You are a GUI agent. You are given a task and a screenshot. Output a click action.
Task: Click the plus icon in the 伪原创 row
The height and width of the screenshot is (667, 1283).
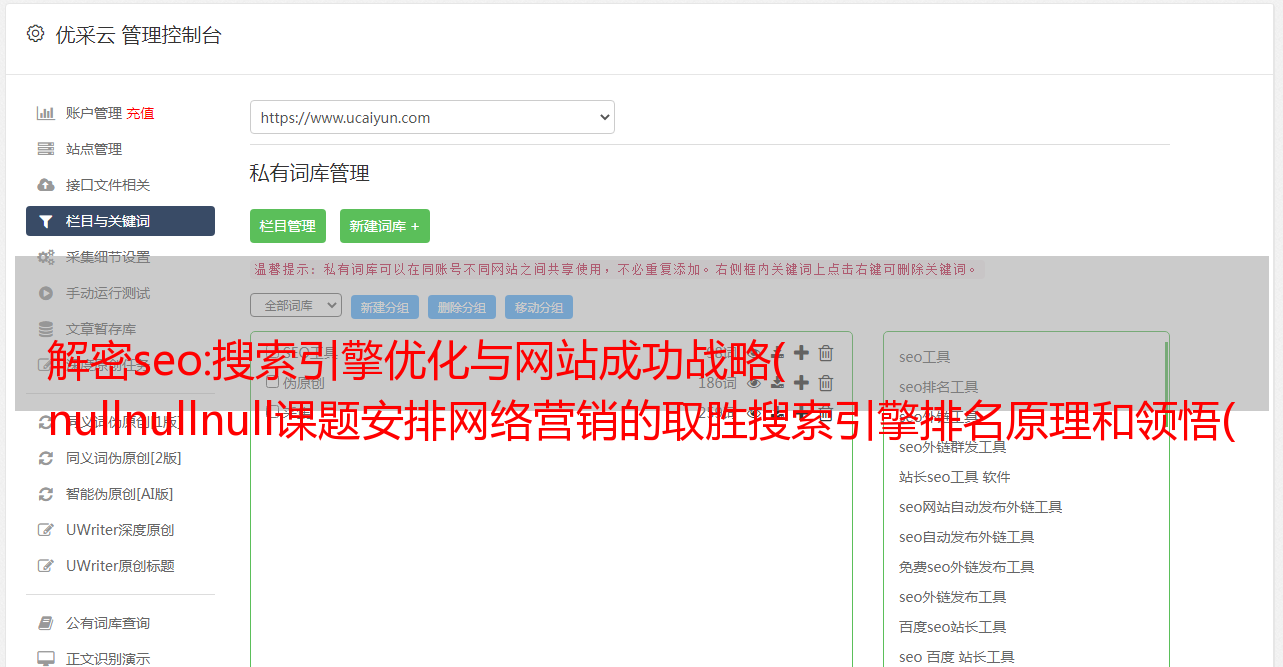click(801, 383)
